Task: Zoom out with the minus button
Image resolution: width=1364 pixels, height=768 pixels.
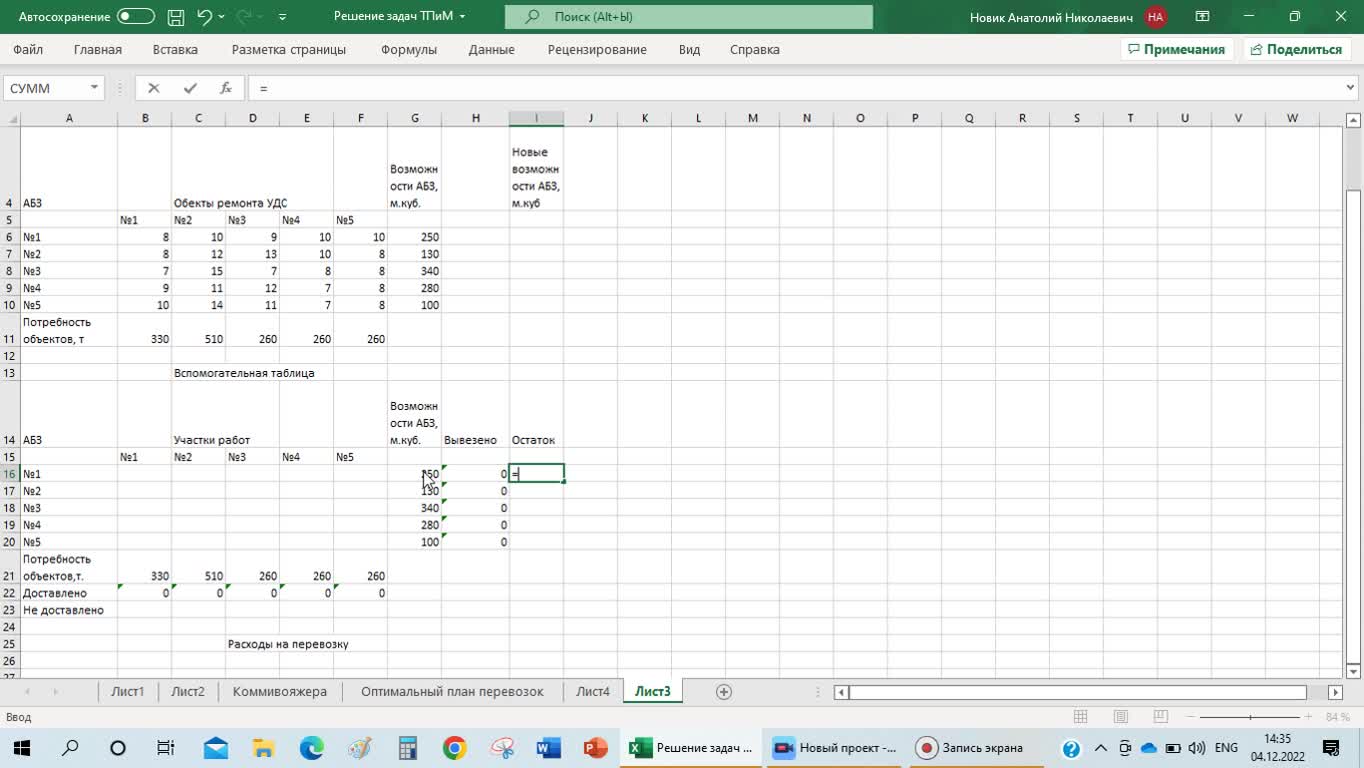Action: click(x=1190, y=717)
